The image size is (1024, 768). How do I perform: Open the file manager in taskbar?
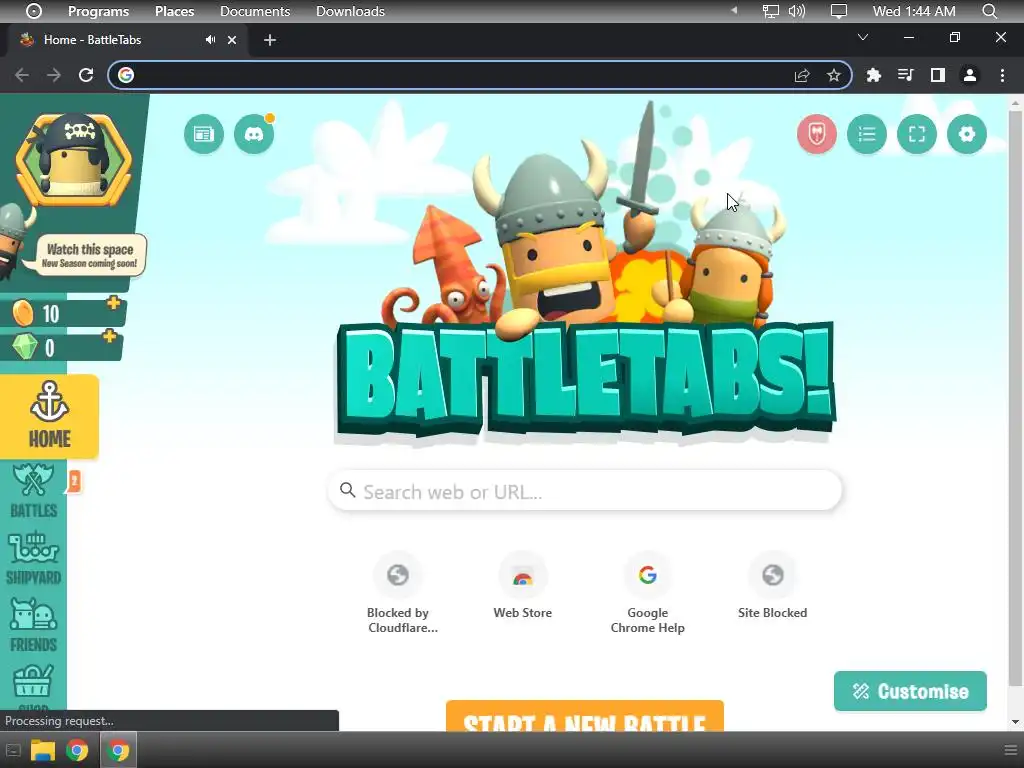click(43, 750)
